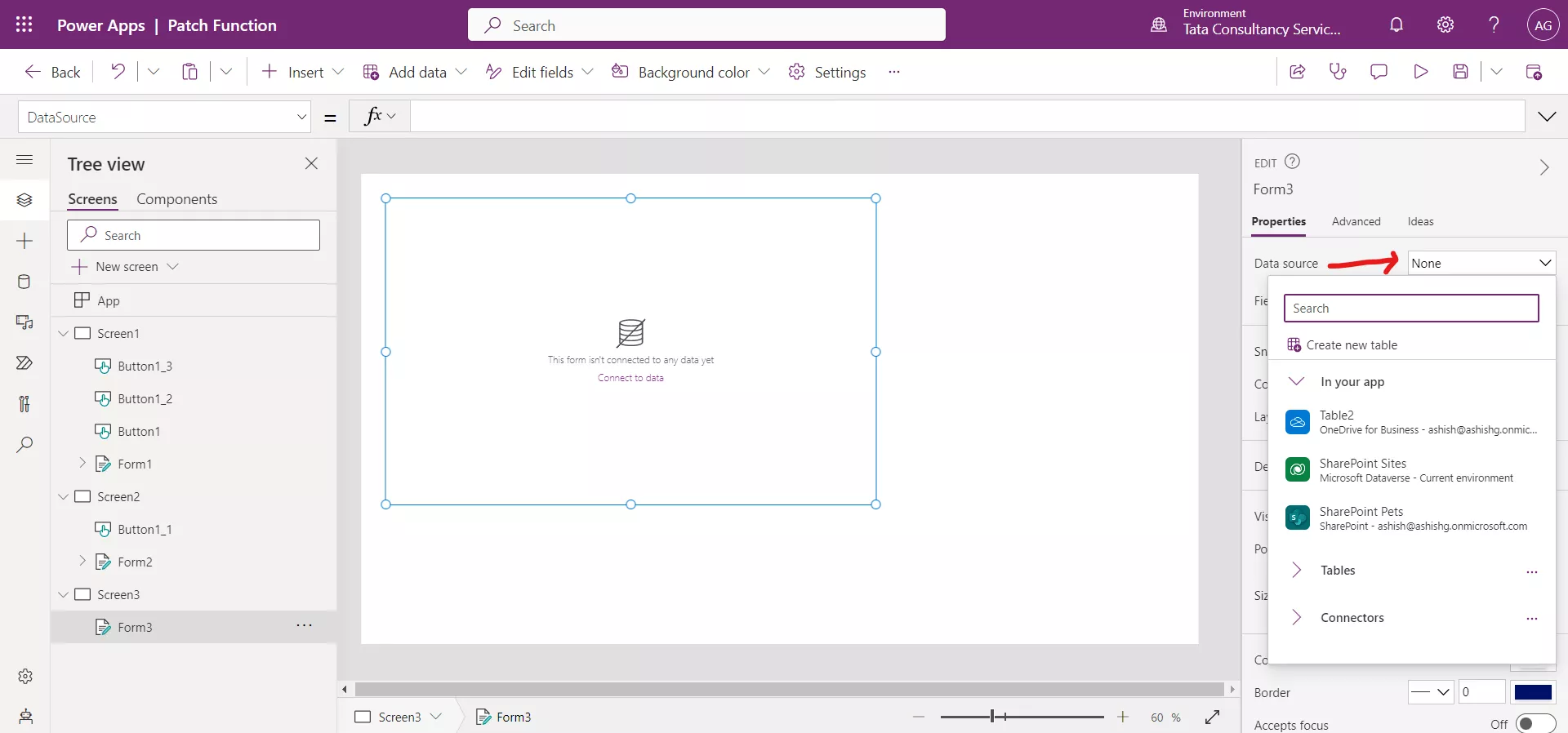
Task: Click the undo icon
Action: [118, 72]
